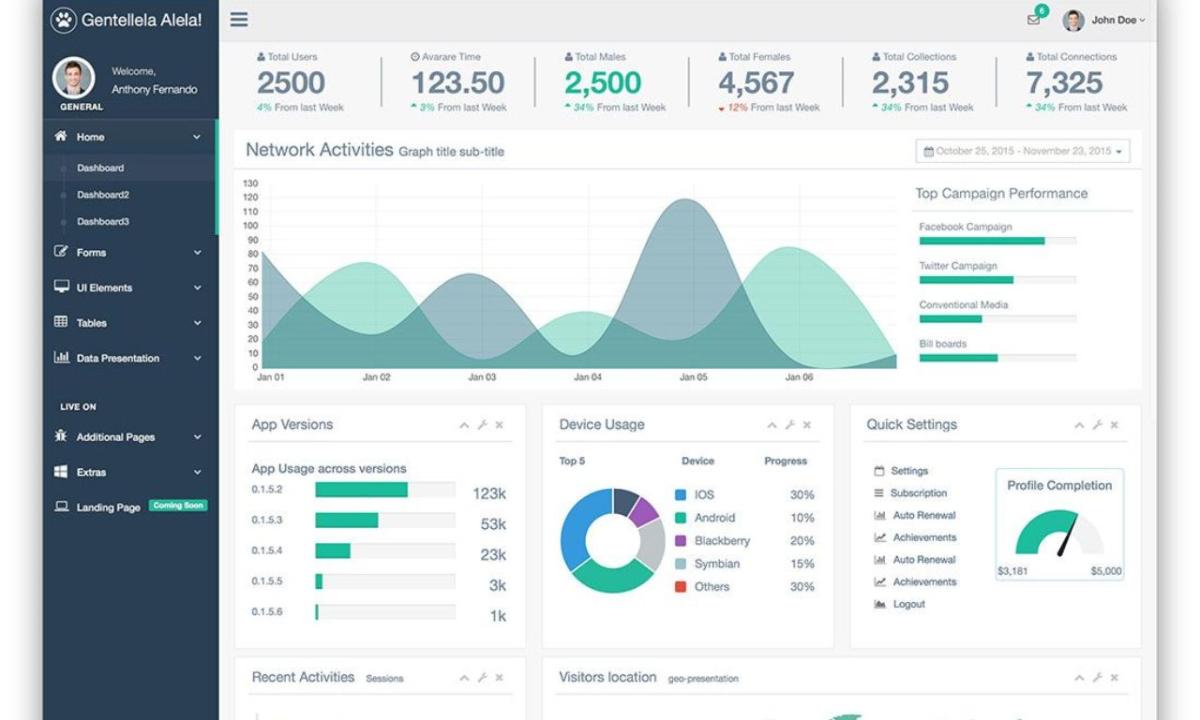
Task: Click the 0.1.5.2 version usage bar
Action: point(385,490)
